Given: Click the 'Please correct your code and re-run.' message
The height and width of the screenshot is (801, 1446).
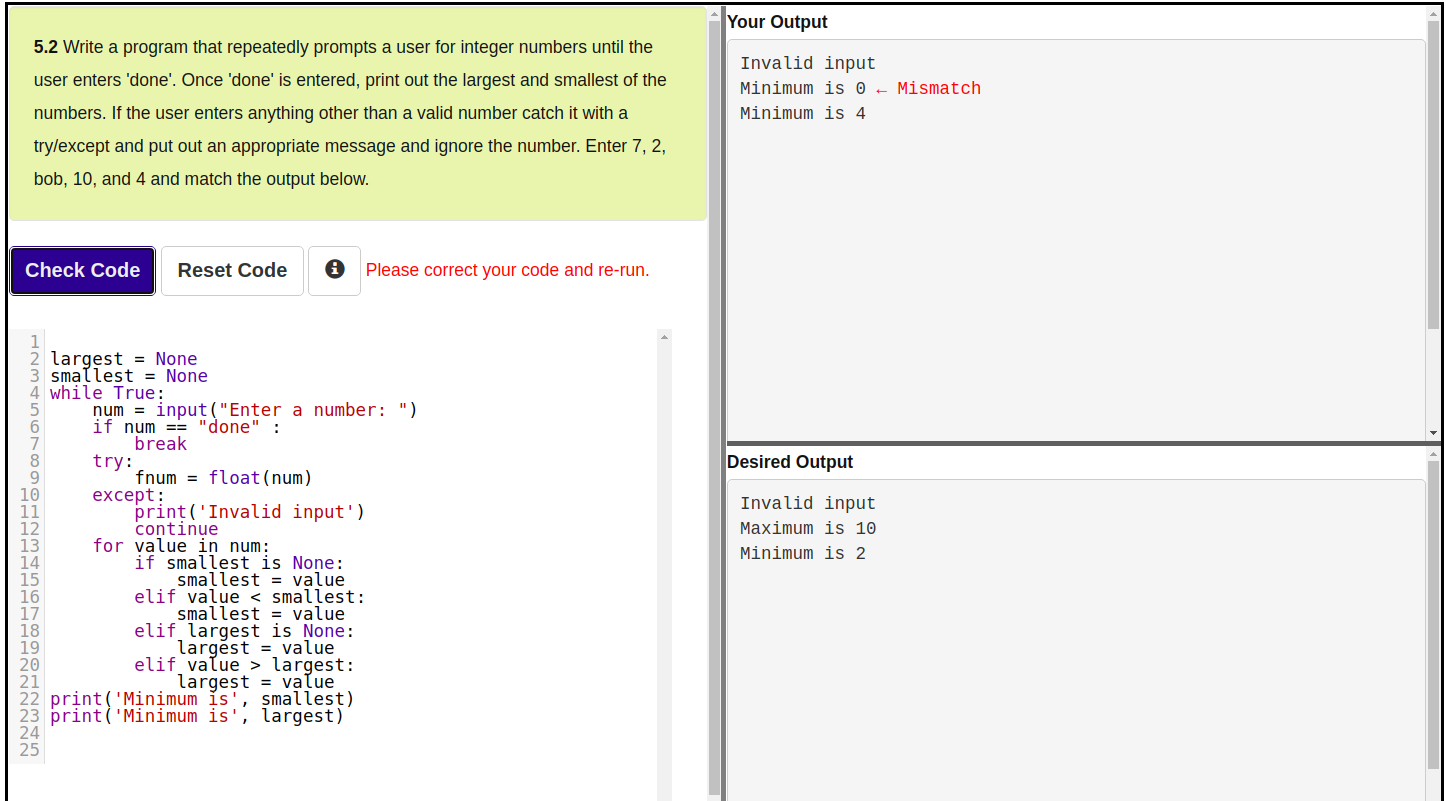Looking at the screenshot, I should [508, 270].
